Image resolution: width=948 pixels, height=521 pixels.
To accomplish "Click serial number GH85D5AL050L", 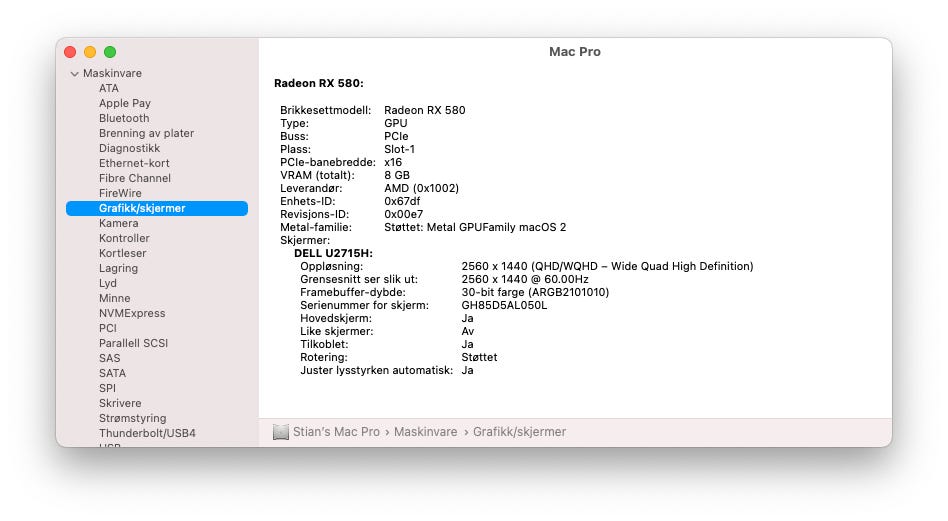I will coord(504,305).
